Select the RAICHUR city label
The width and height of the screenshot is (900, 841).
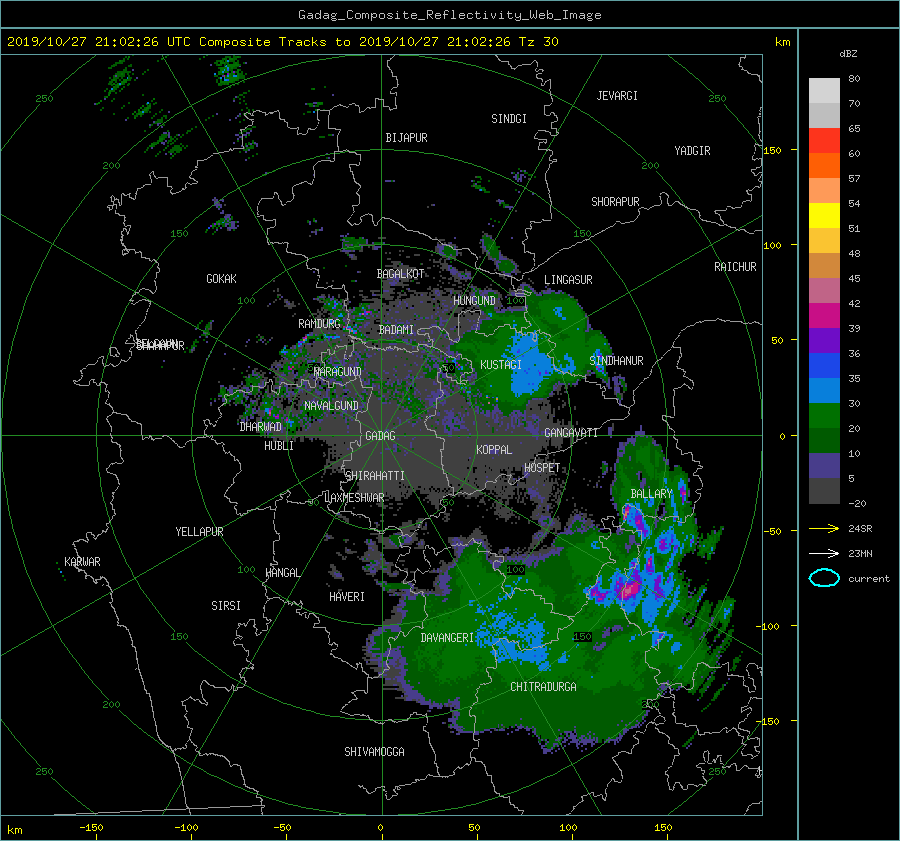[x=735, y=267]
